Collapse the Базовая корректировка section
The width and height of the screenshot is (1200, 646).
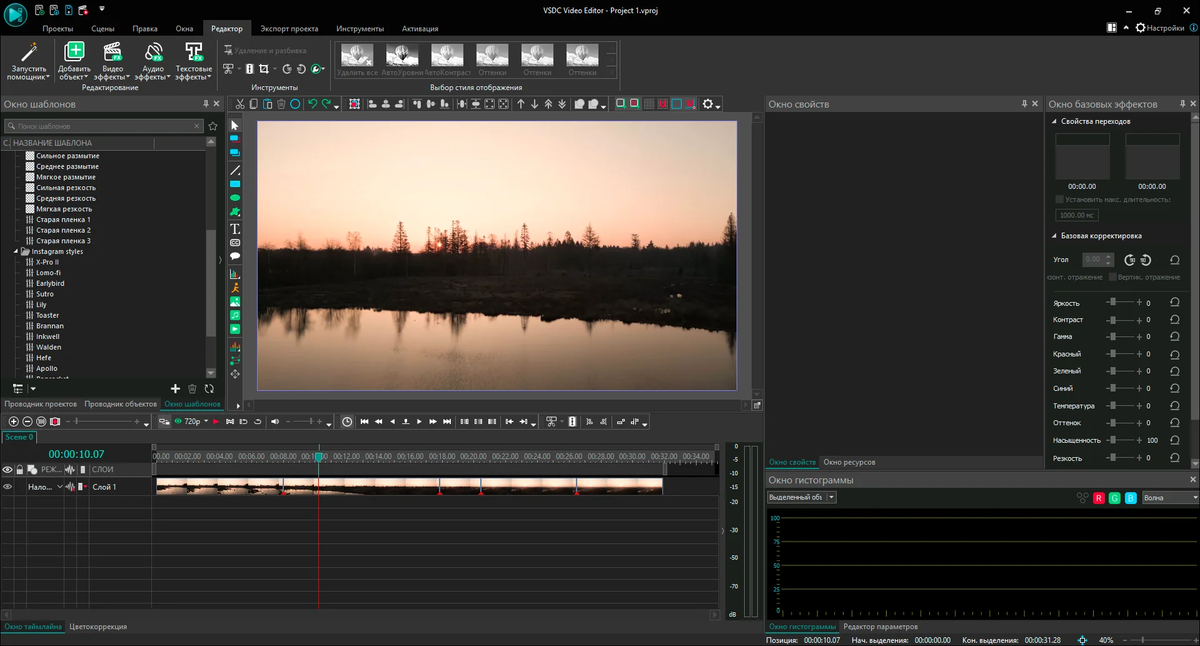[x=1054, y=236]
